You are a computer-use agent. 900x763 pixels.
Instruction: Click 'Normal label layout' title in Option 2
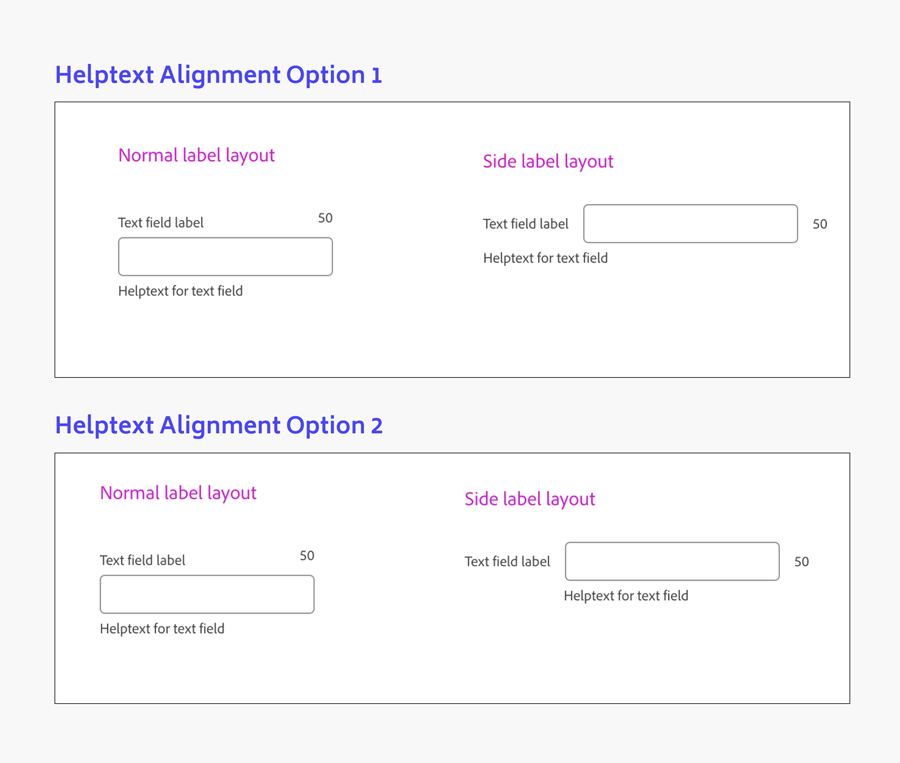tap(178, 493)
